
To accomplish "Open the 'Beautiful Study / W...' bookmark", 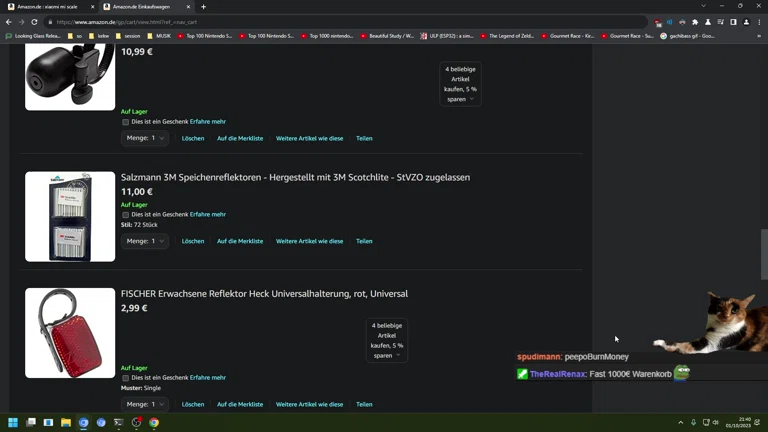I will [387, 36].
